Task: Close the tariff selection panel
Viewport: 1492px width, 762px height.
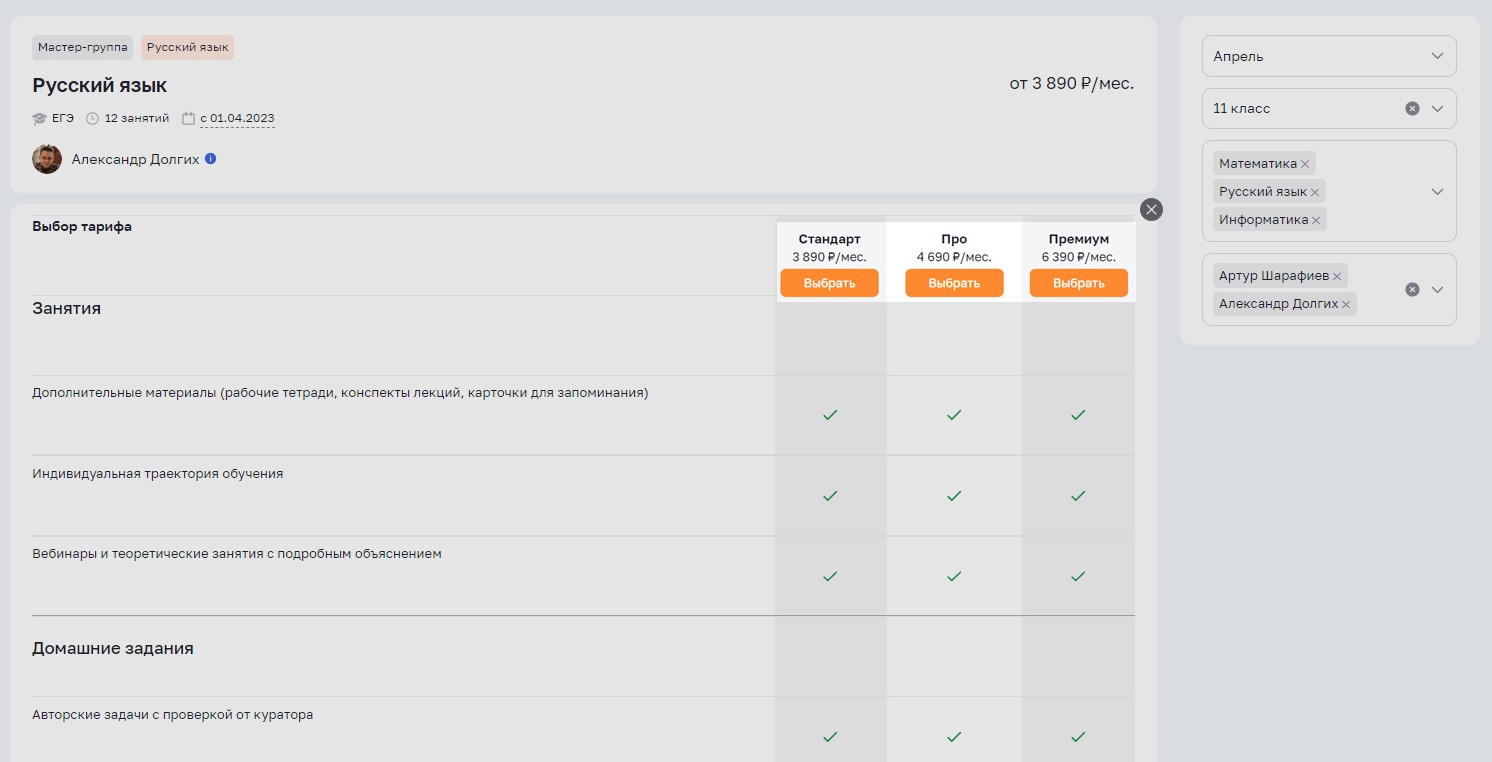Action: click(1152, 209)
